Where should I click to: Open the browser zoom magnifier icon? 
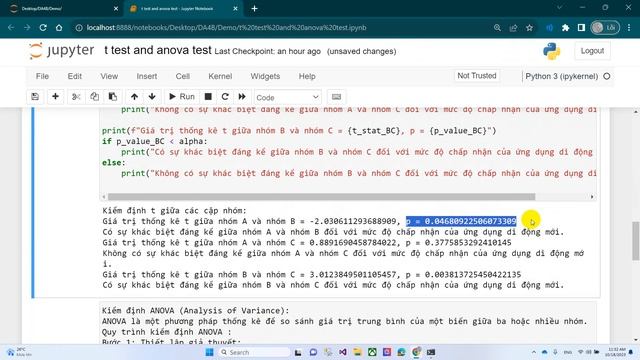click(497, 28)
